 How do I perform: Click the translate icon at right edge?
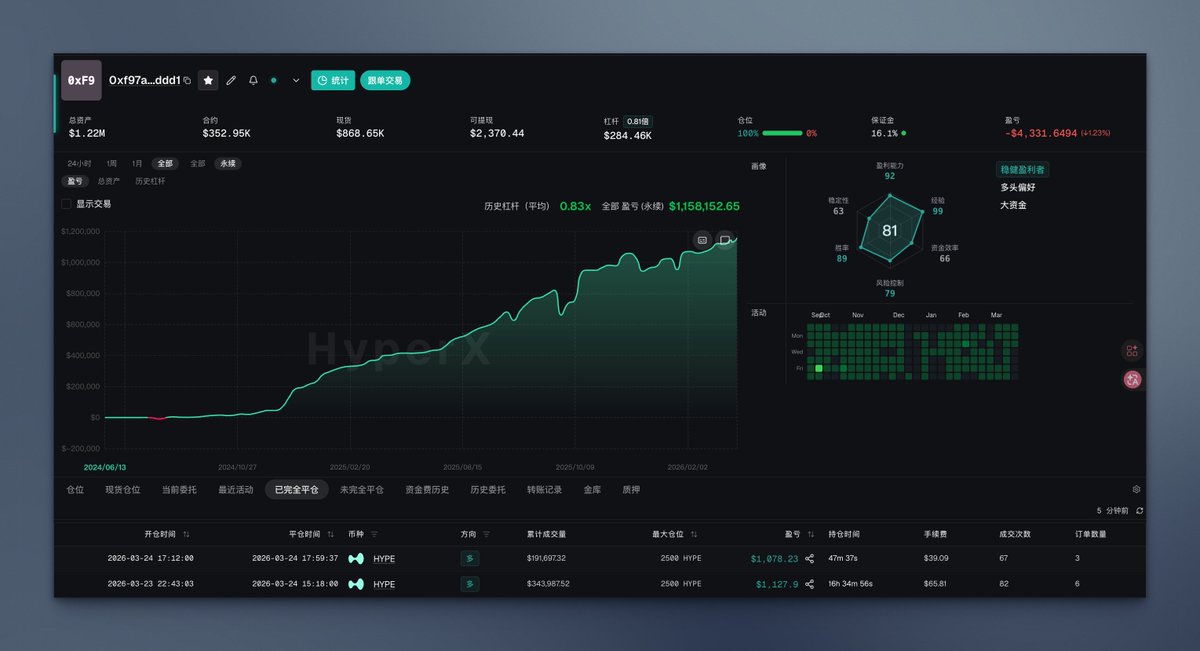[1131, 378]
